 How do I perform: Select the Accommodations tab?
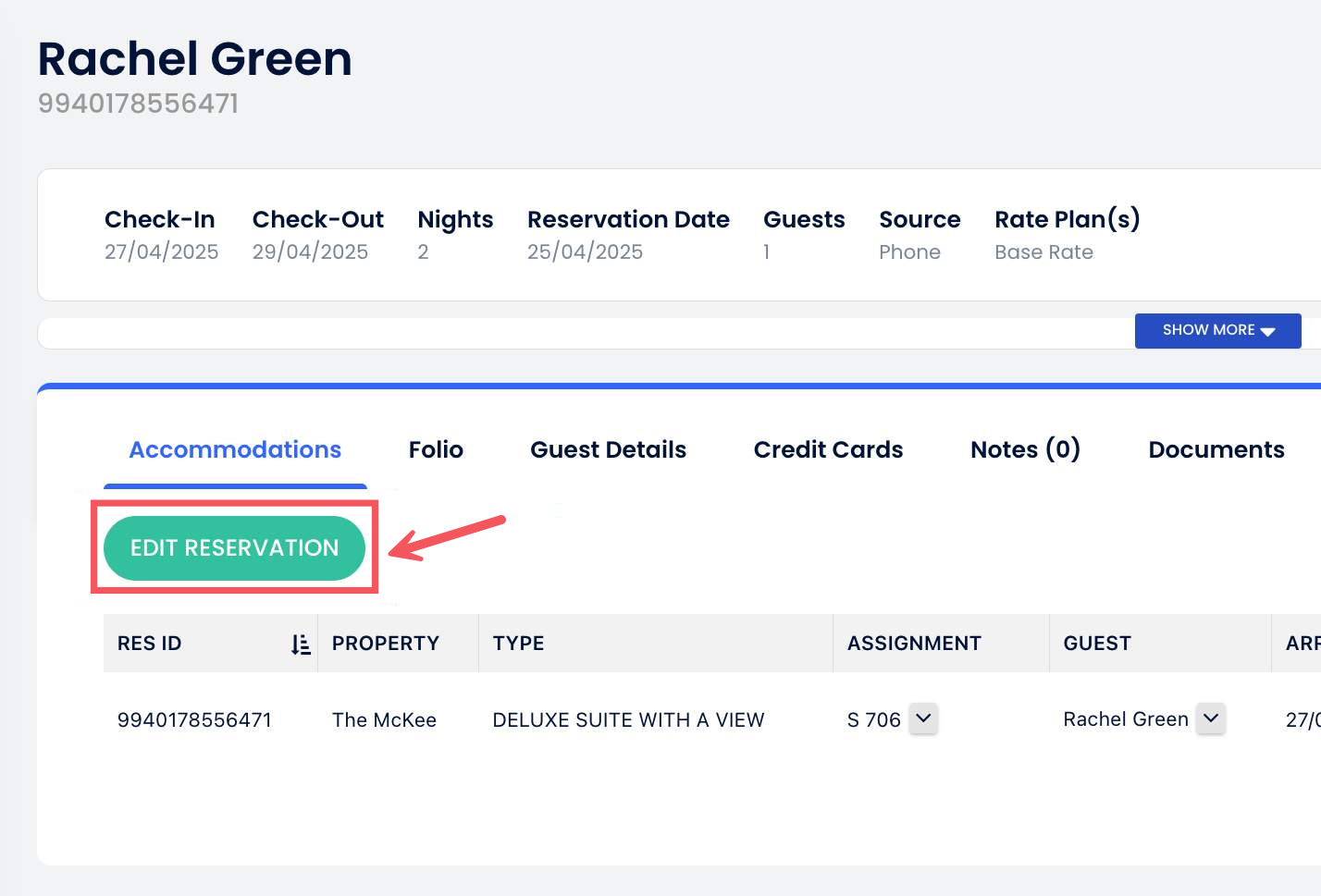[x=235, y=450]
